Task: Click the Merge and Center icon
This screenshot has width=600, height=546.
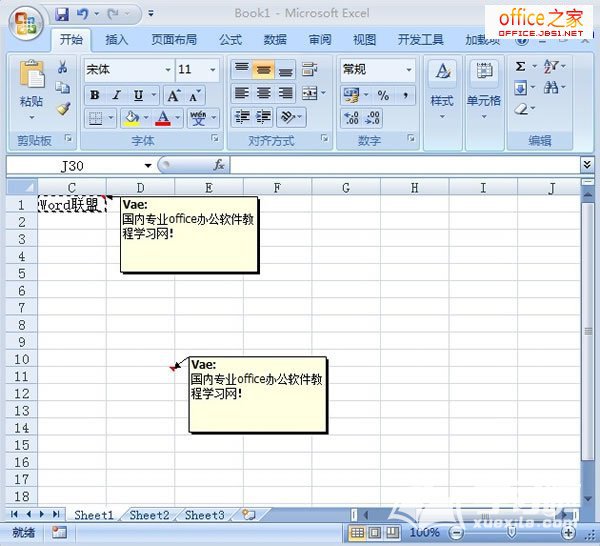Action: click(310, 93)
